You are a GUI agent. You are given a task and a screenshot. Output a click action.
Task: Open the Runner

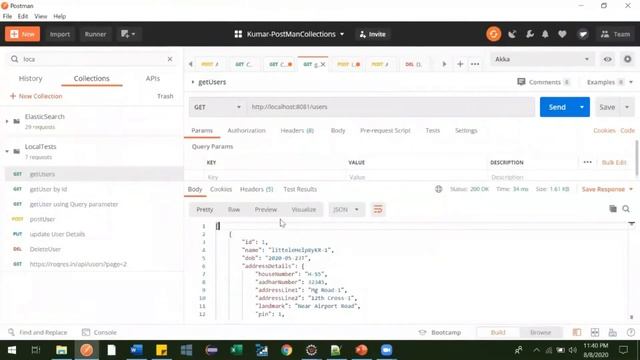[95, 34]
